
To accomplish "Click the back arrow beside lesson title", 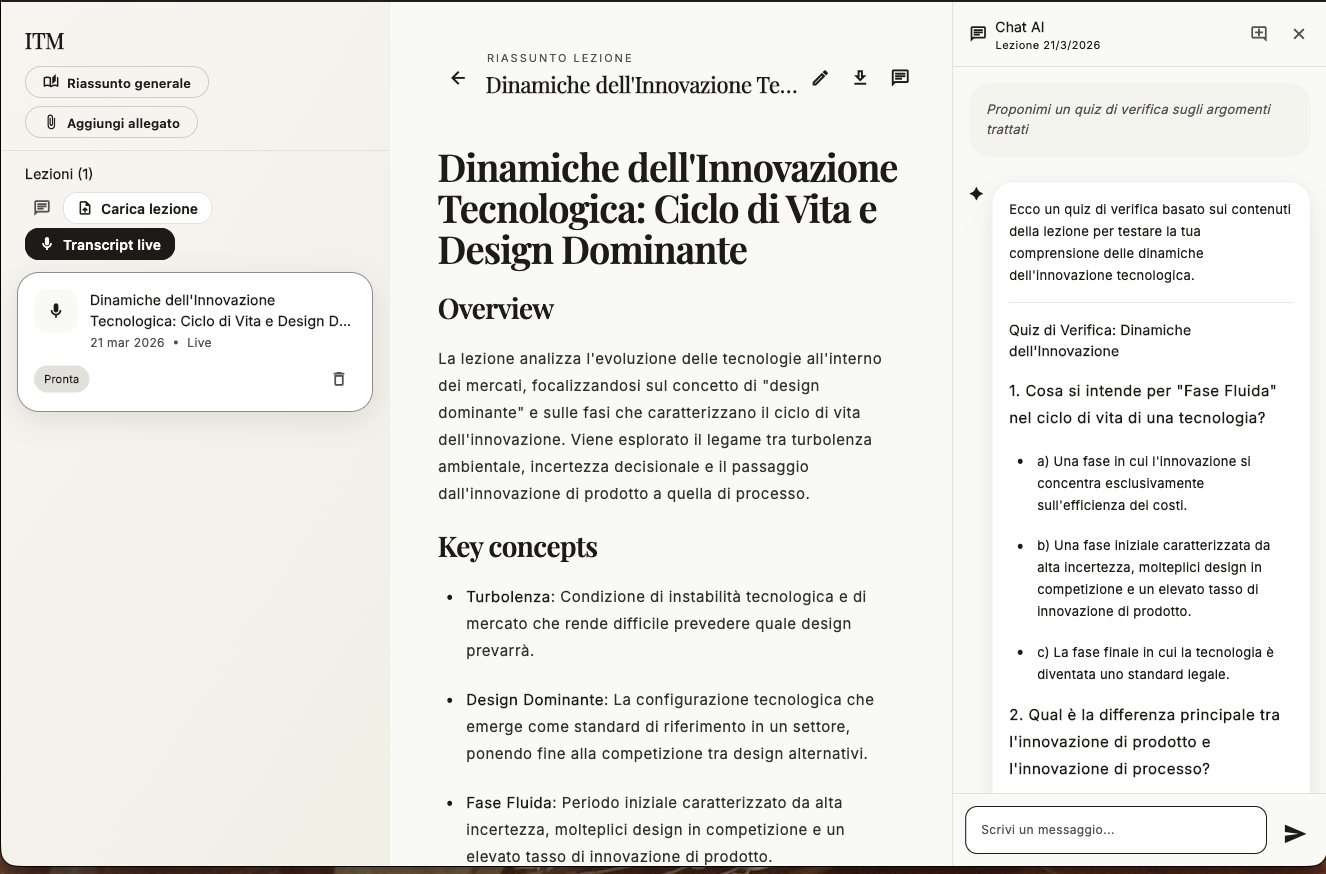I will pyautogui.click(x=458, y=78).
